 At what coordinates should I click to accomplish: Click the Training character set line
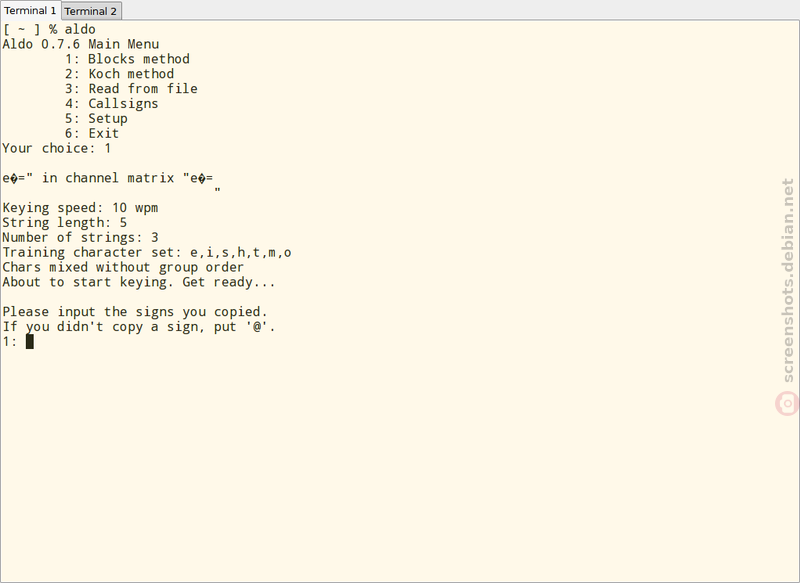pyautogui.click(x=147, y=252)
